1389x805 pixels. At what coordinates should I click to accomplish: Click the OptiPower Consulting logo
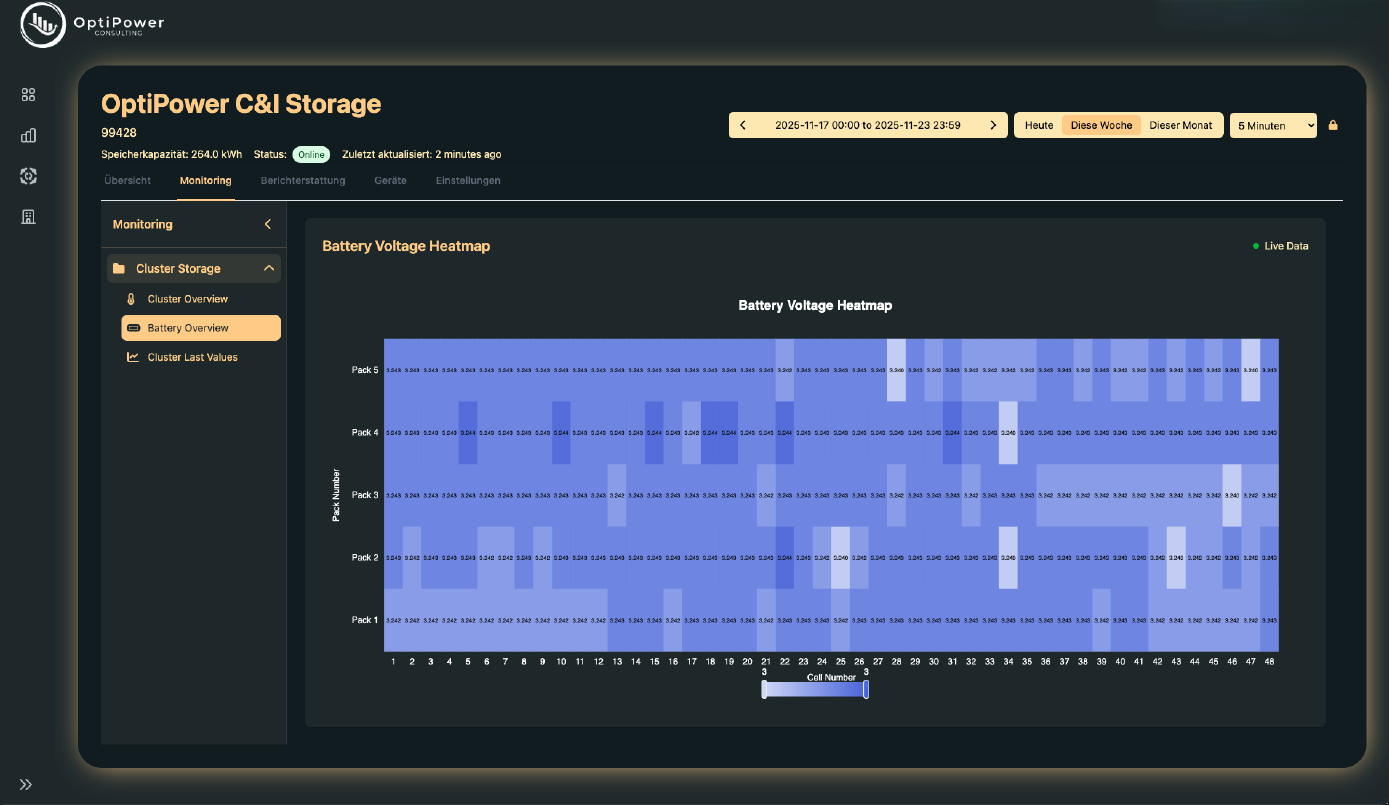93,26
